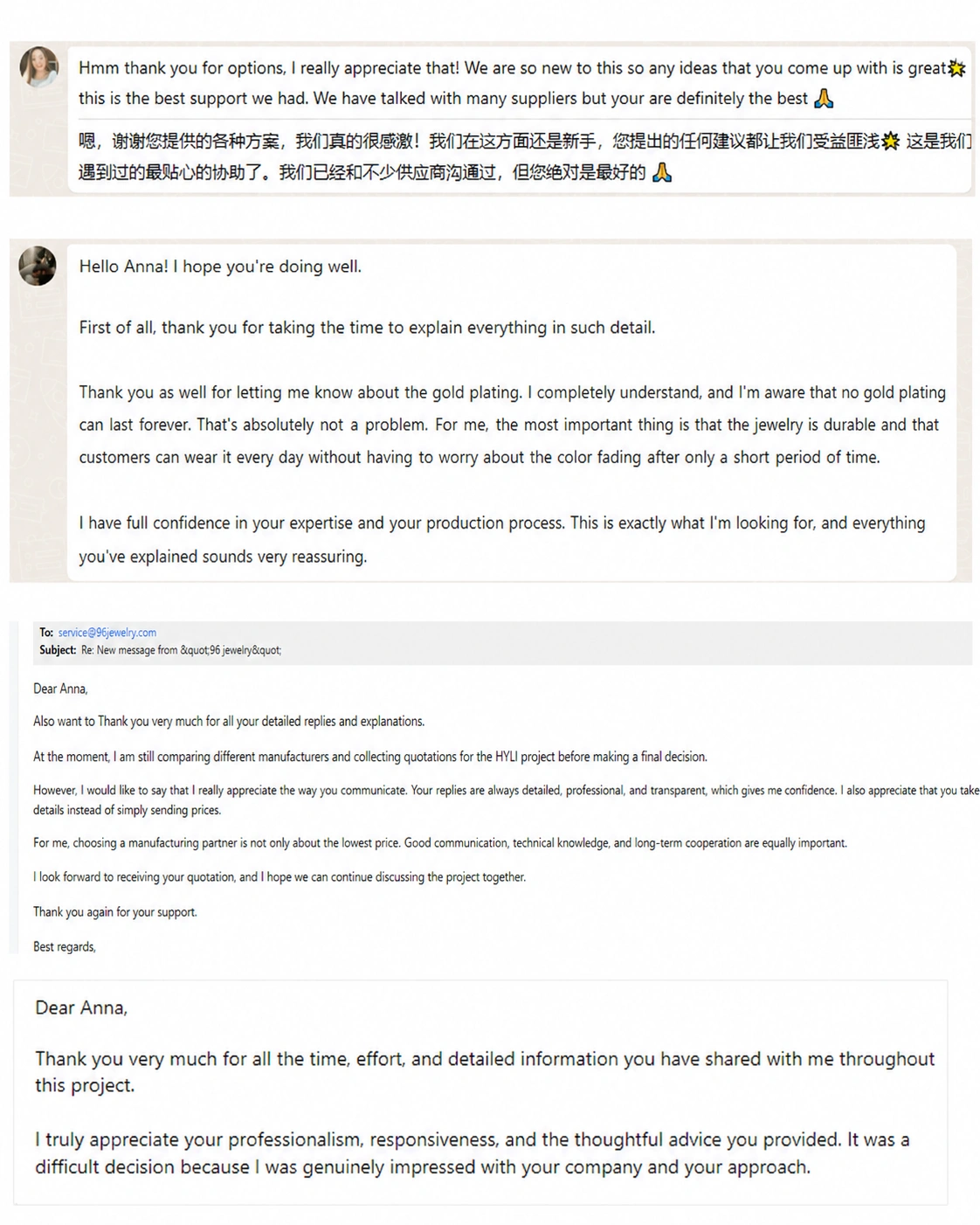Screen dimensions: 980x1225
Task: Click the 'Best regards,' closing line
Action: click(65, 947)
